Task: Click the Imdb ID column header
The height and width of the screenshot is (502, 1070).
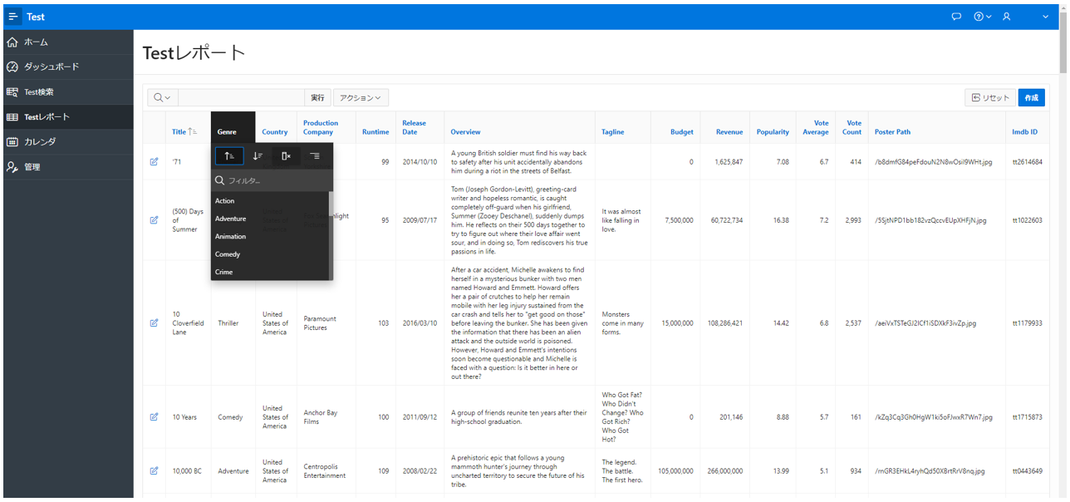Action: [1025, 132]
